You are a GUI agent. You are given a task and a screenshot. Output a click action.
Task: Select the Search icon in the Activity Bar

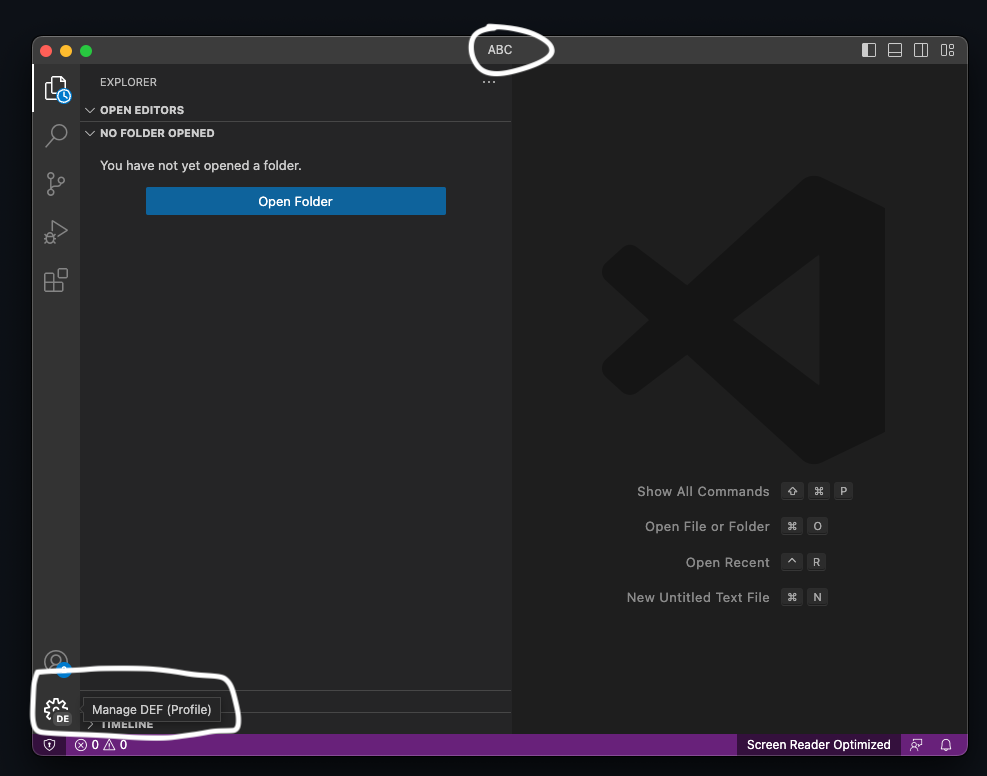(55, 135)
